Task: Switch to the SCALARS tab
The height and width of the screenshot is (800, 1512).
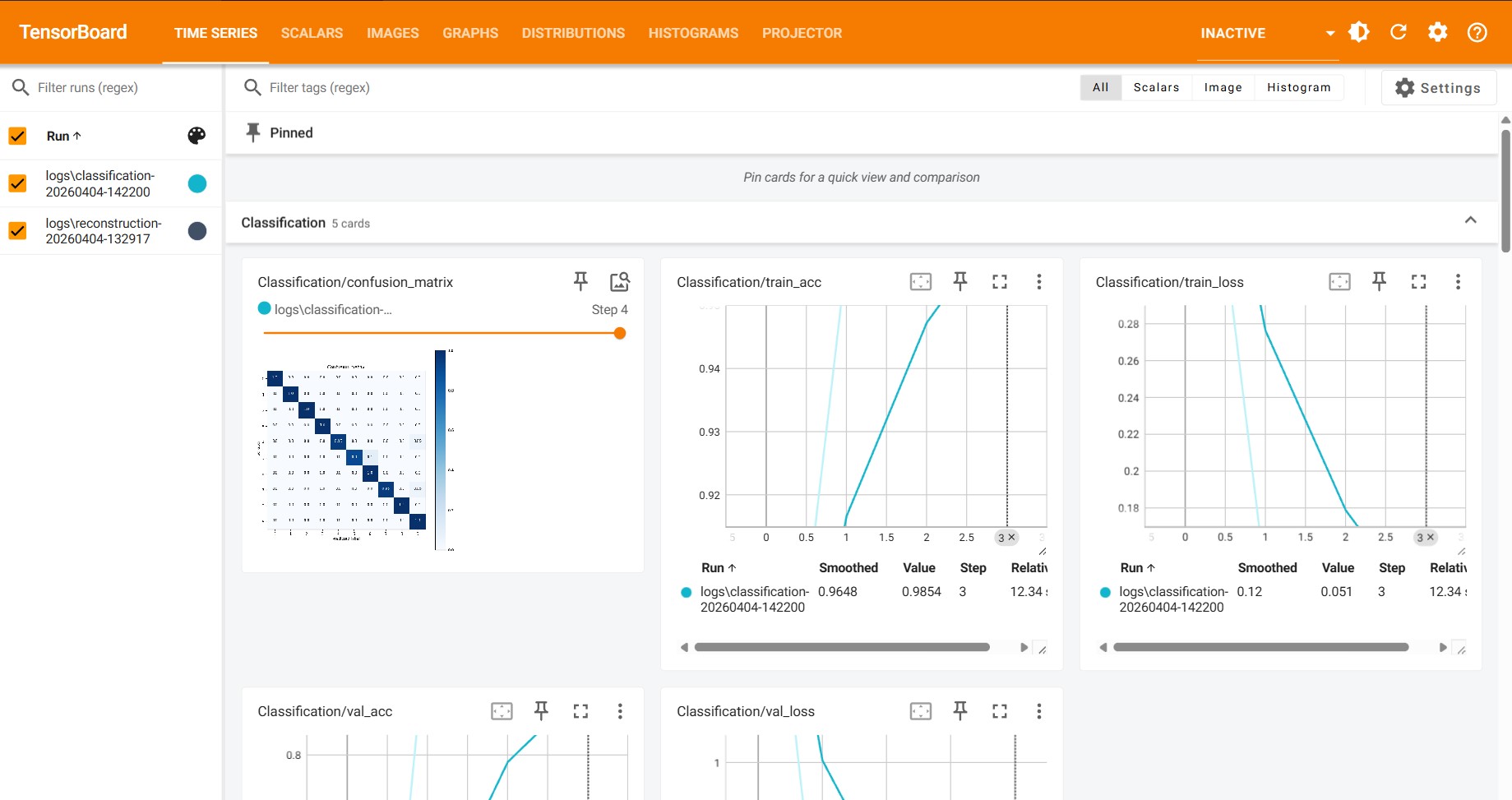Action: tap(312, 33)
